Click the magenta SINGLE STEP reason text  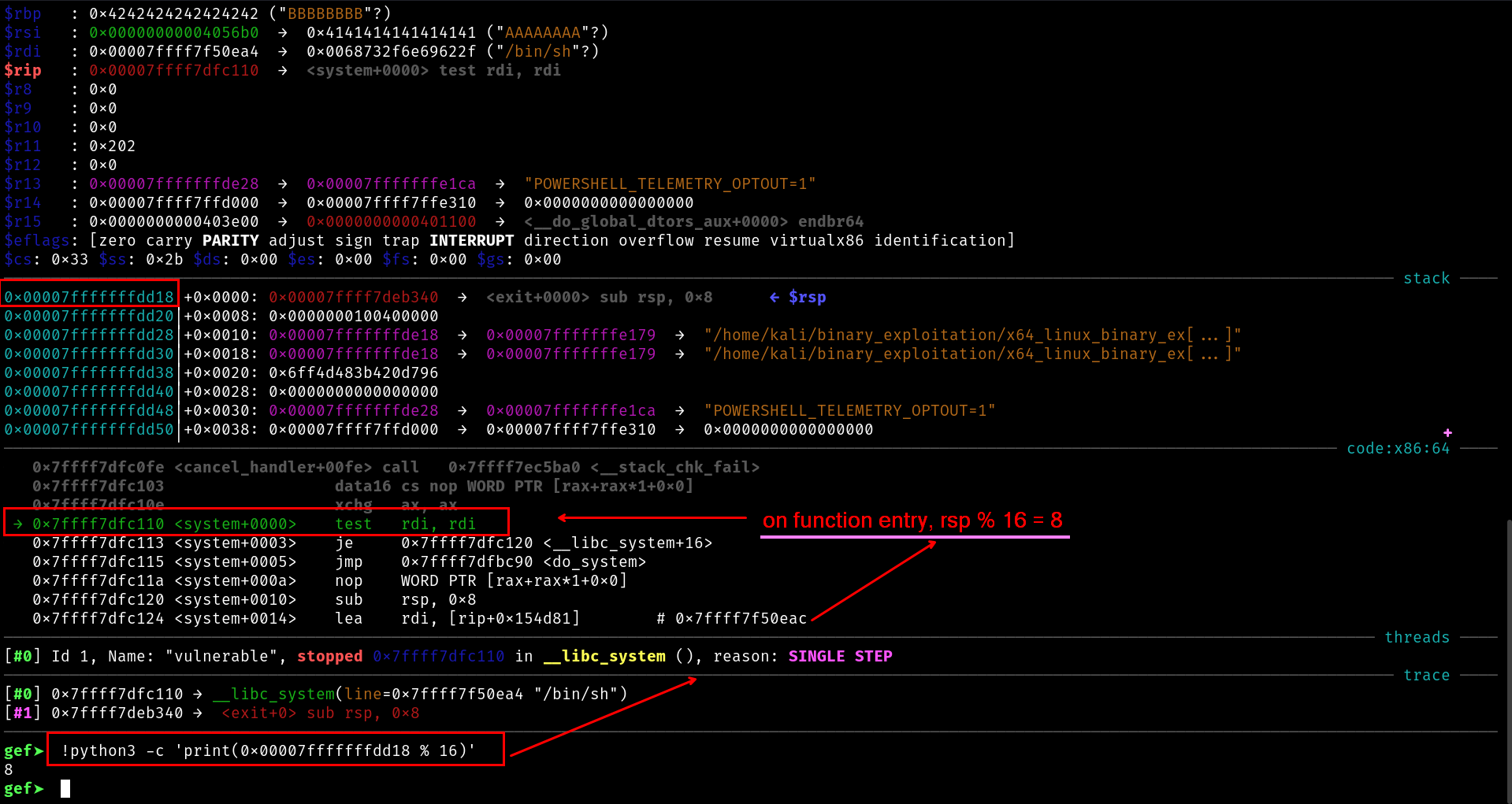point(840,656)
